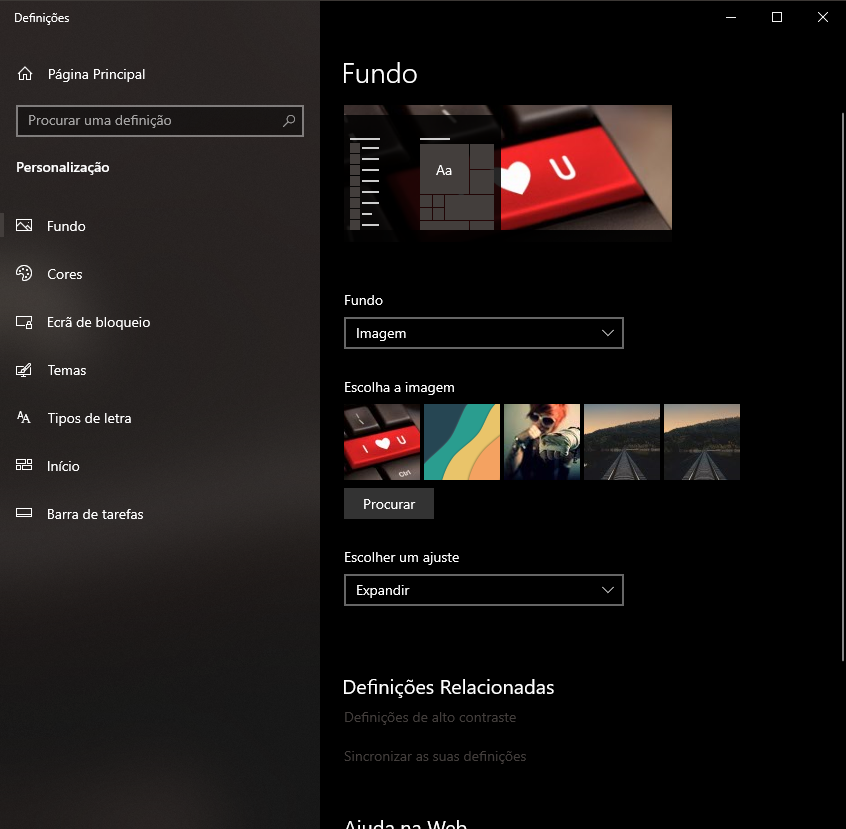Click the background preview image at top
Screen dimensions: 846x829
tap(508, 167)
